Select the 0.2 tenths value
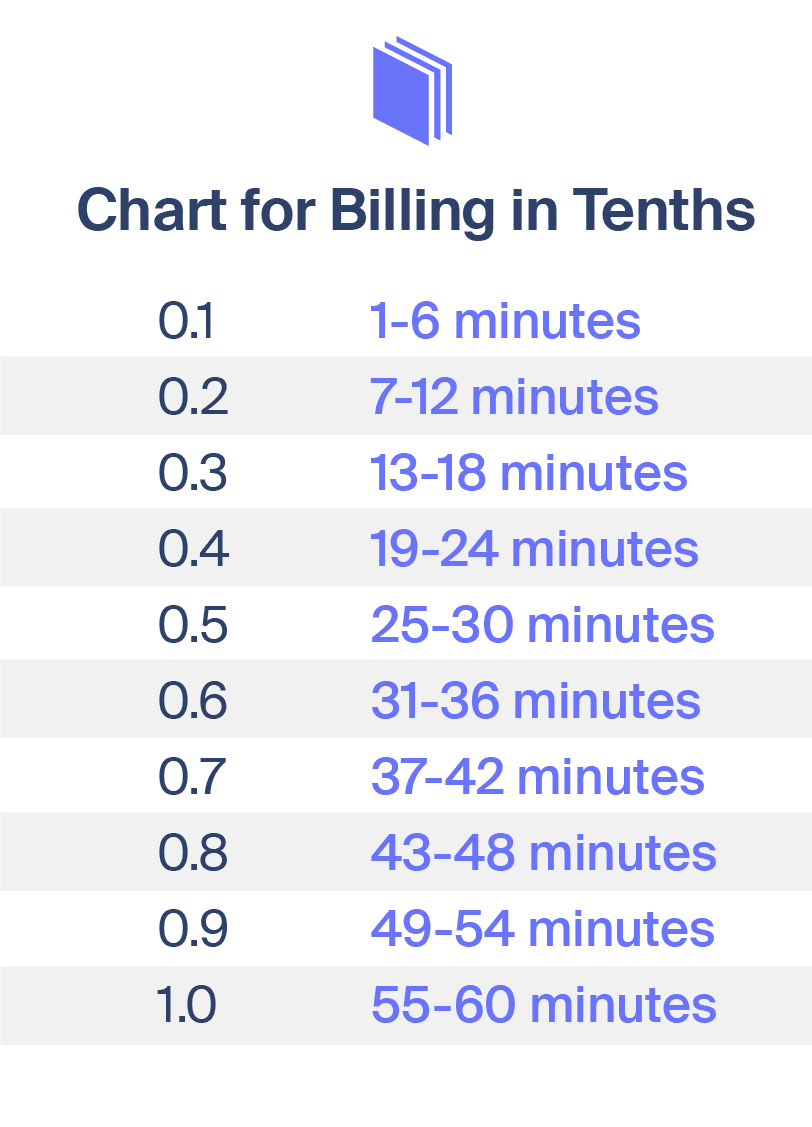The height and width of the screenshot is (1127, 812). coord(193,398)
